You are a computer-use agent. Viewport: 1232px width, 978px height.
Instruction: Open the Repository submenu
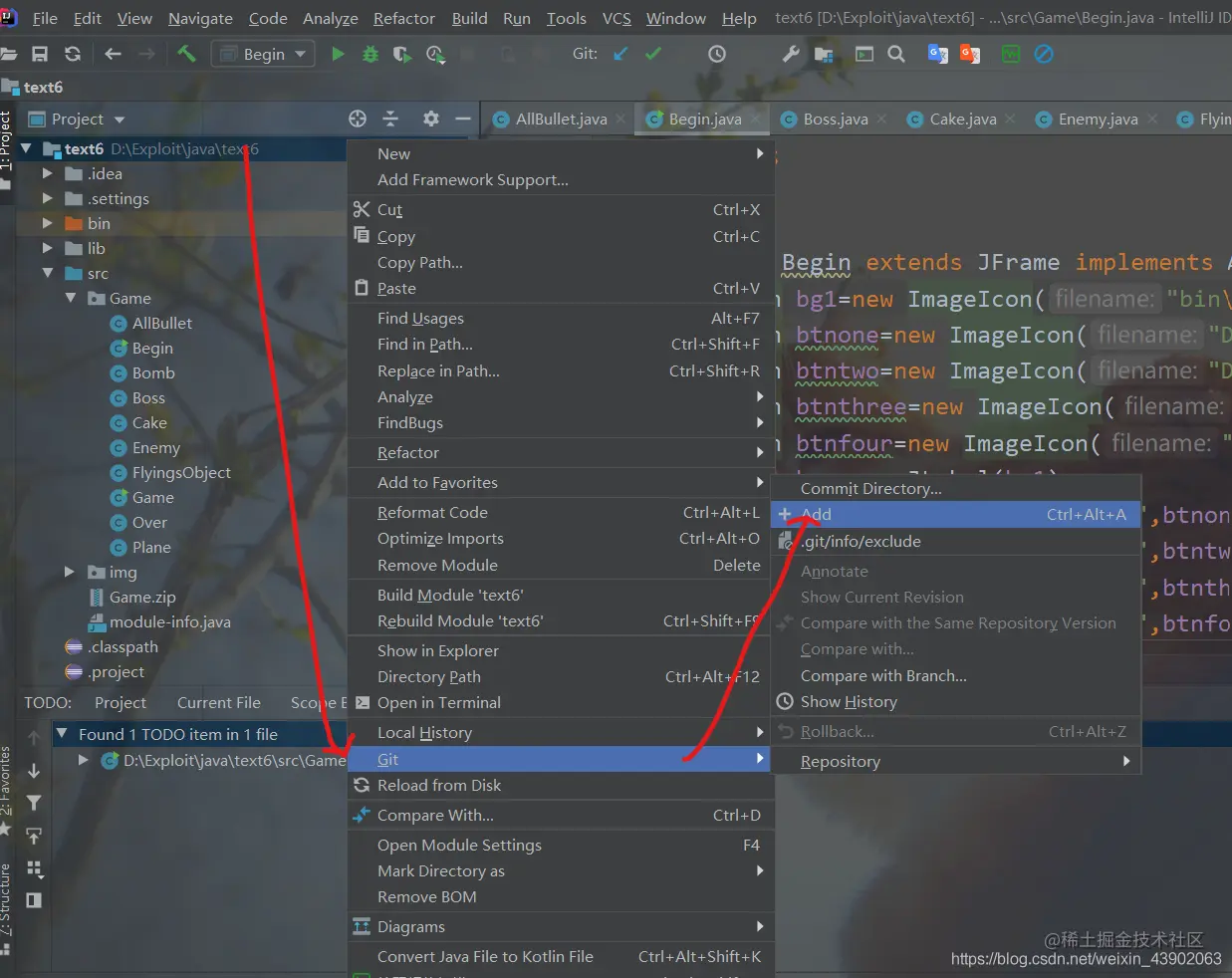(955, 761)
